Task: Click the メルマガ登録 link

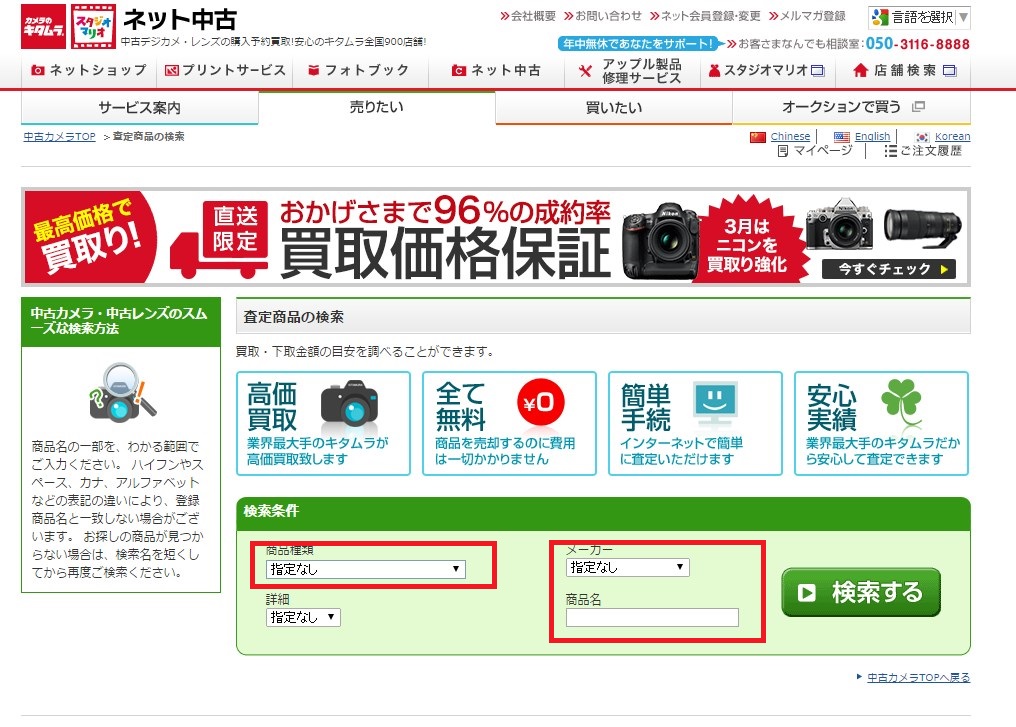Action: 807,16
